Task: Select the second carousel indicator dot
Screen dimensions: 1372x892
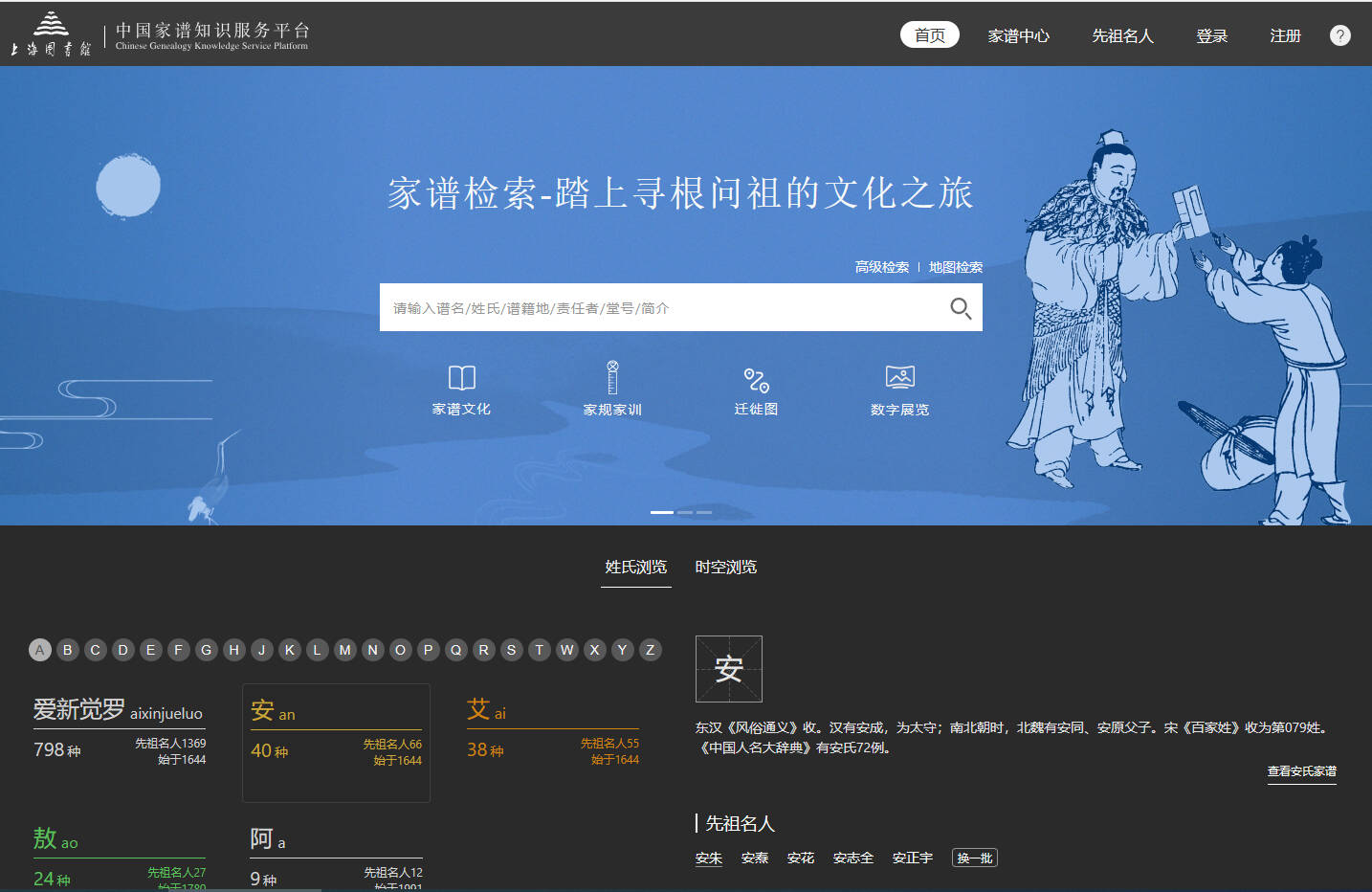Action: point(683,512)
